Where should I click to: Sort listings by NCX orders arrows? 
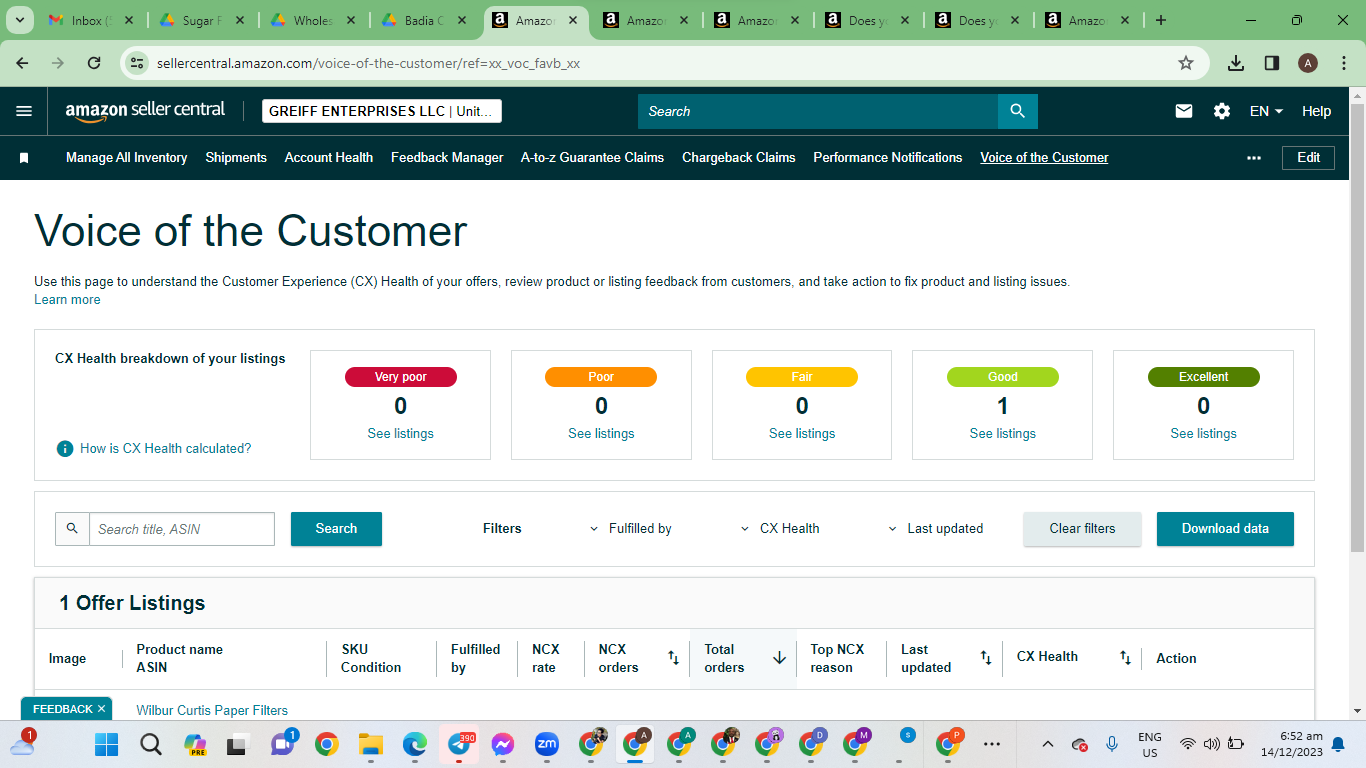(673, 658)
